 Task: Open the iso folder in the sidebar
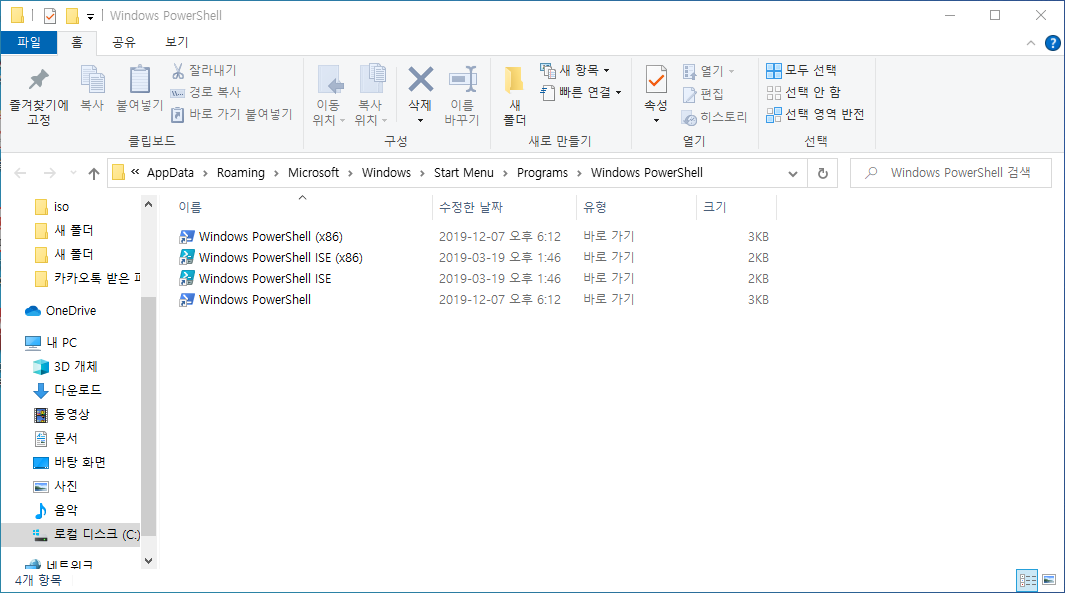(61, 206)
